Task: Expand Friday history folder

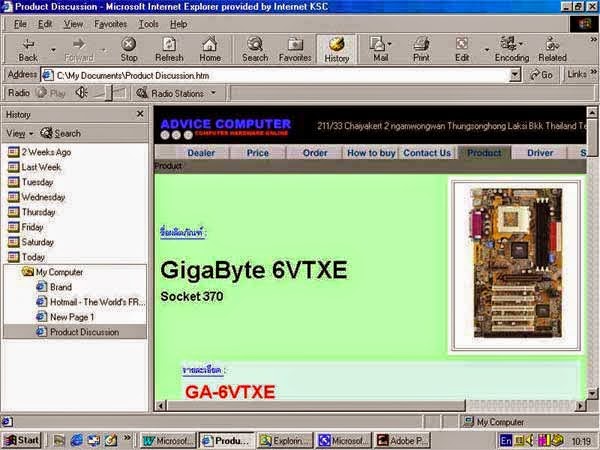Action: (26, 227)
